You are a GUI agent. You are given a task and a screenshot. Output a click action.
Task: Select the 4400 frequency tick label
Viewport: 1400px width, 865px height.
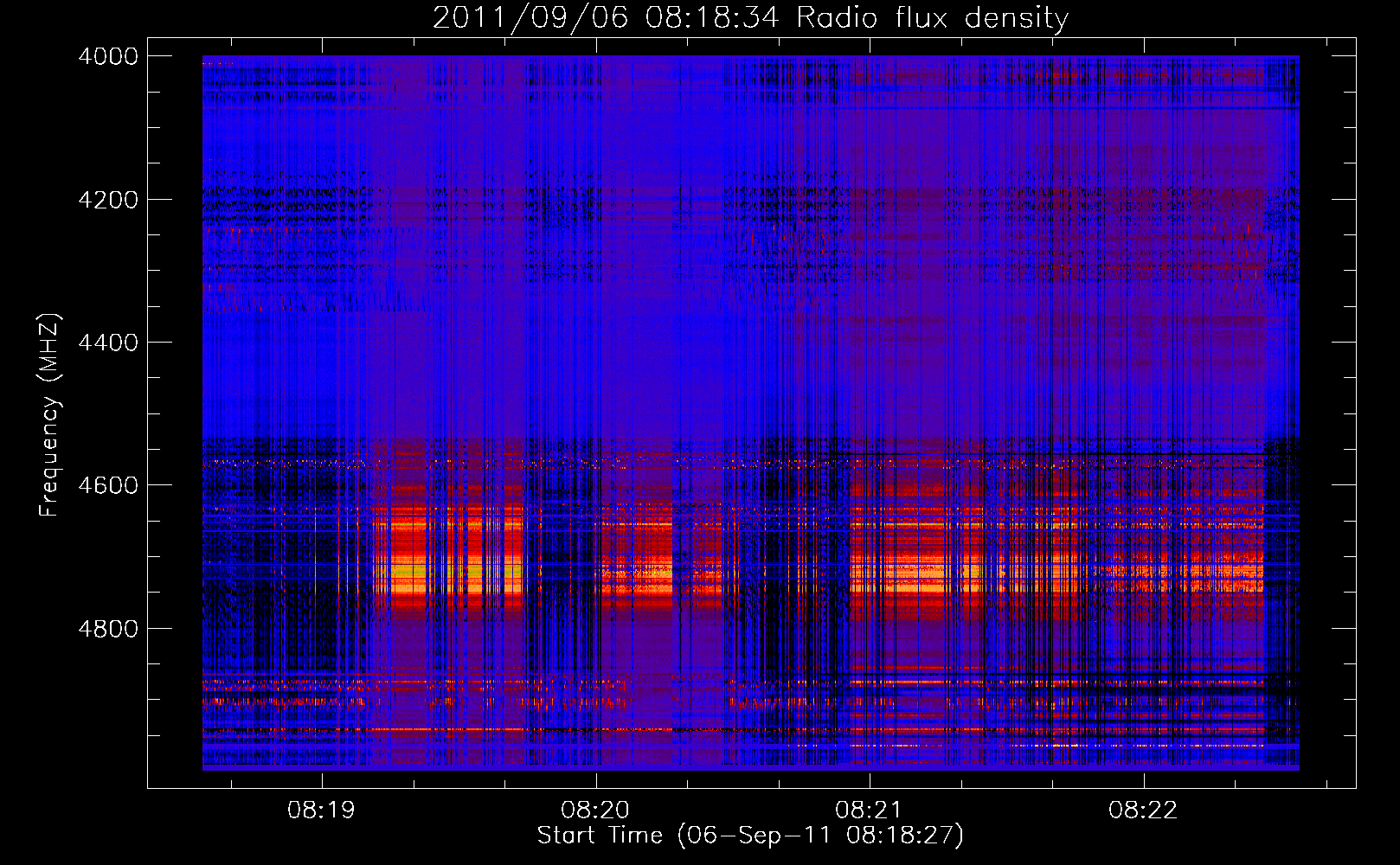pyautogui.click(x=108, y=343)
